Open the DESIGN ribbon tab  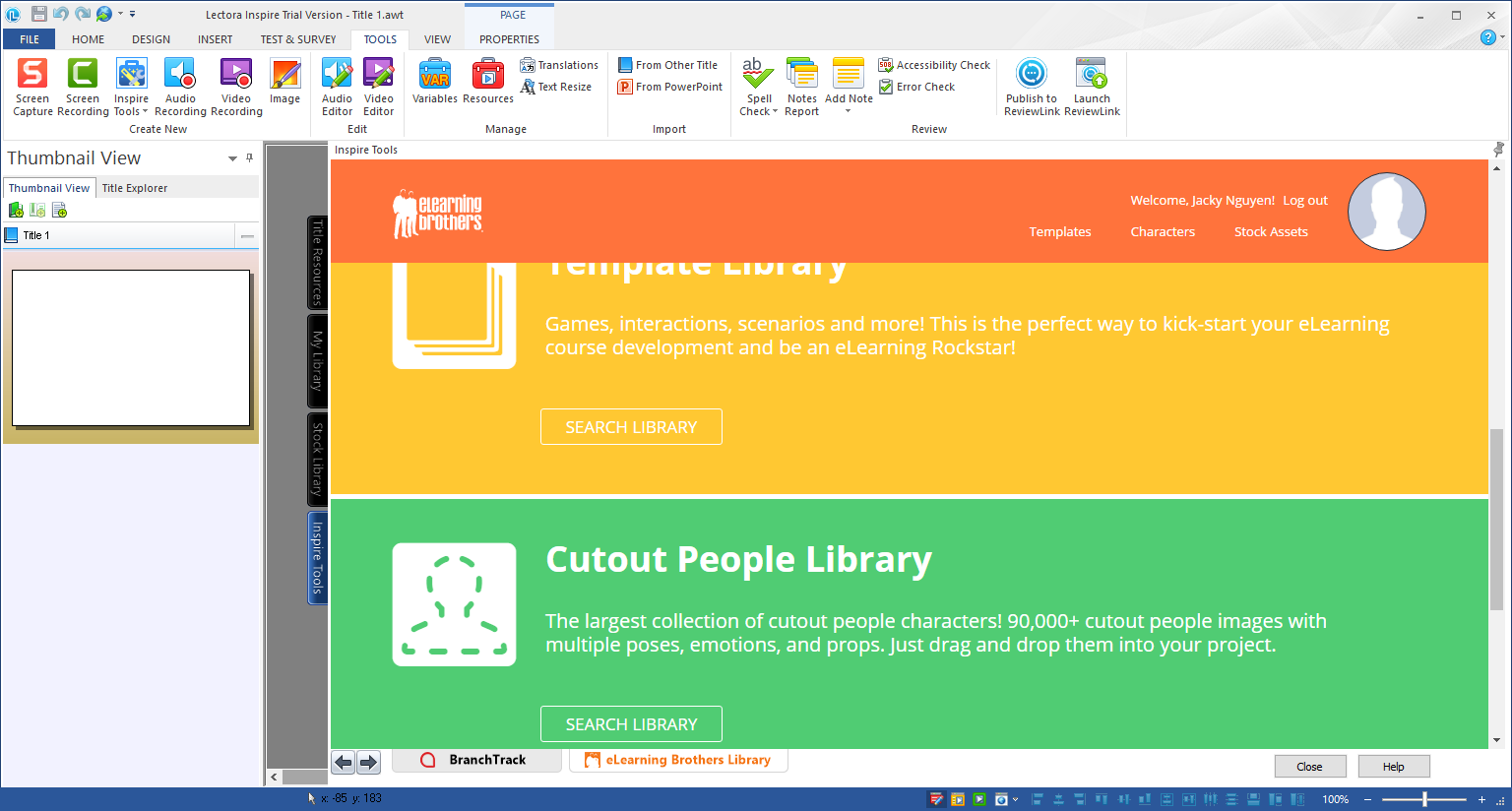(151, 39)
